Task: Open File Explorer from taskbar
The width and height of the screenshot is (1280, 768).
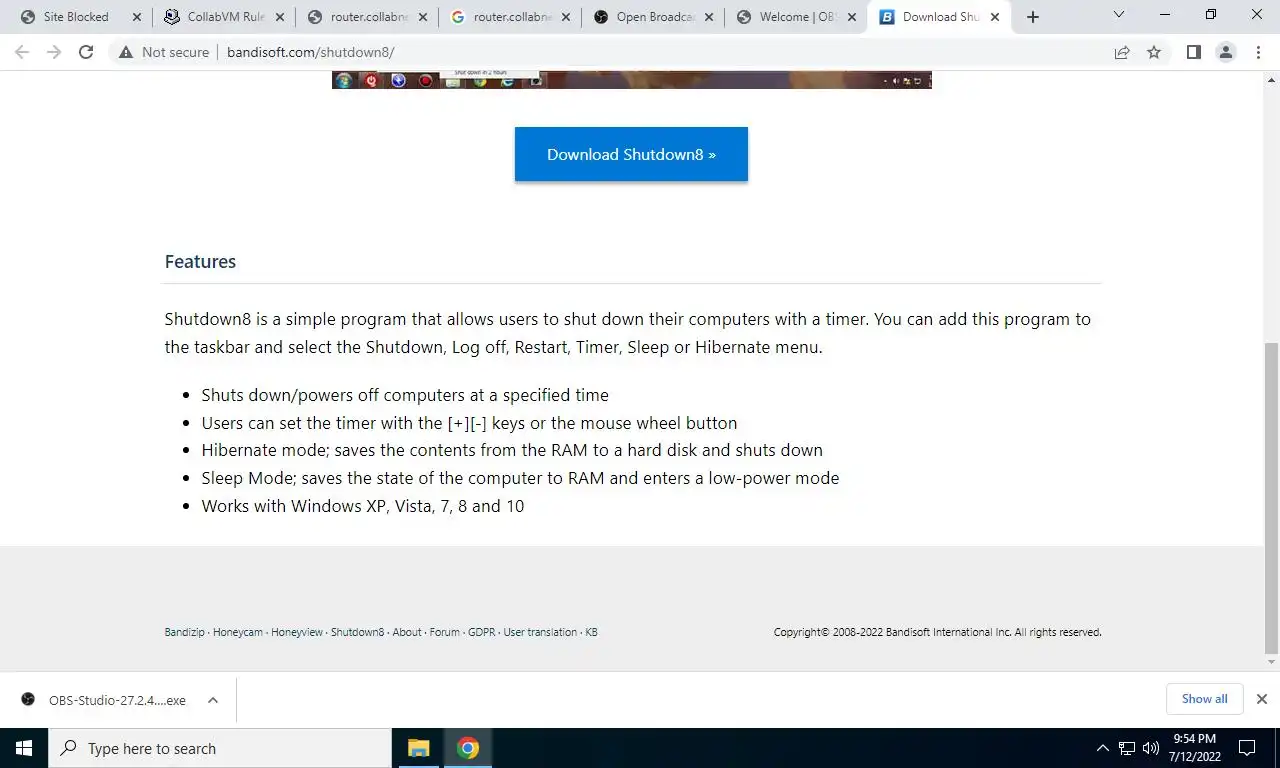Action: [x=418, y=748]
